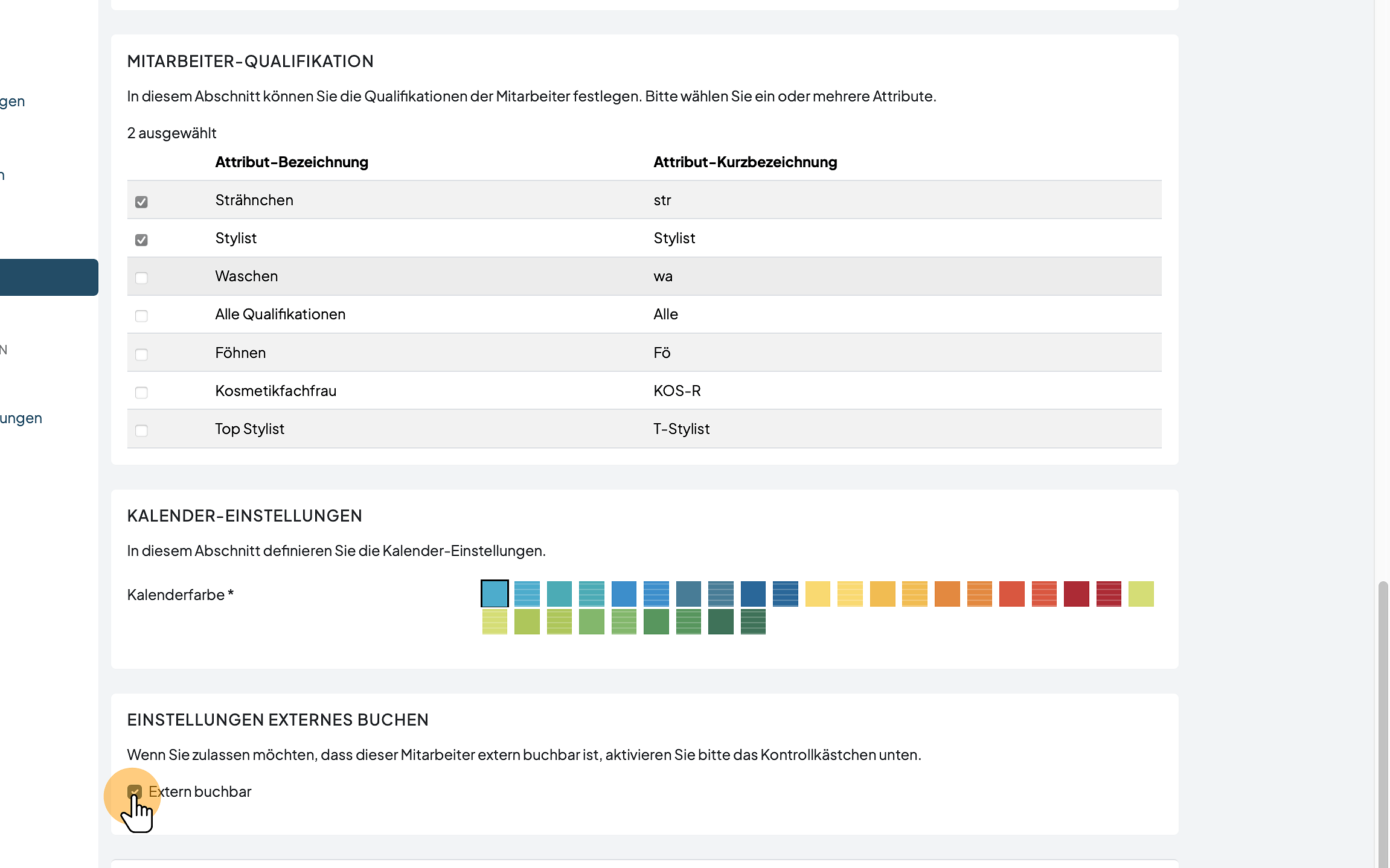Click the "wa" short code cell
Screen dimensions: 1390x868
[663, 276]
